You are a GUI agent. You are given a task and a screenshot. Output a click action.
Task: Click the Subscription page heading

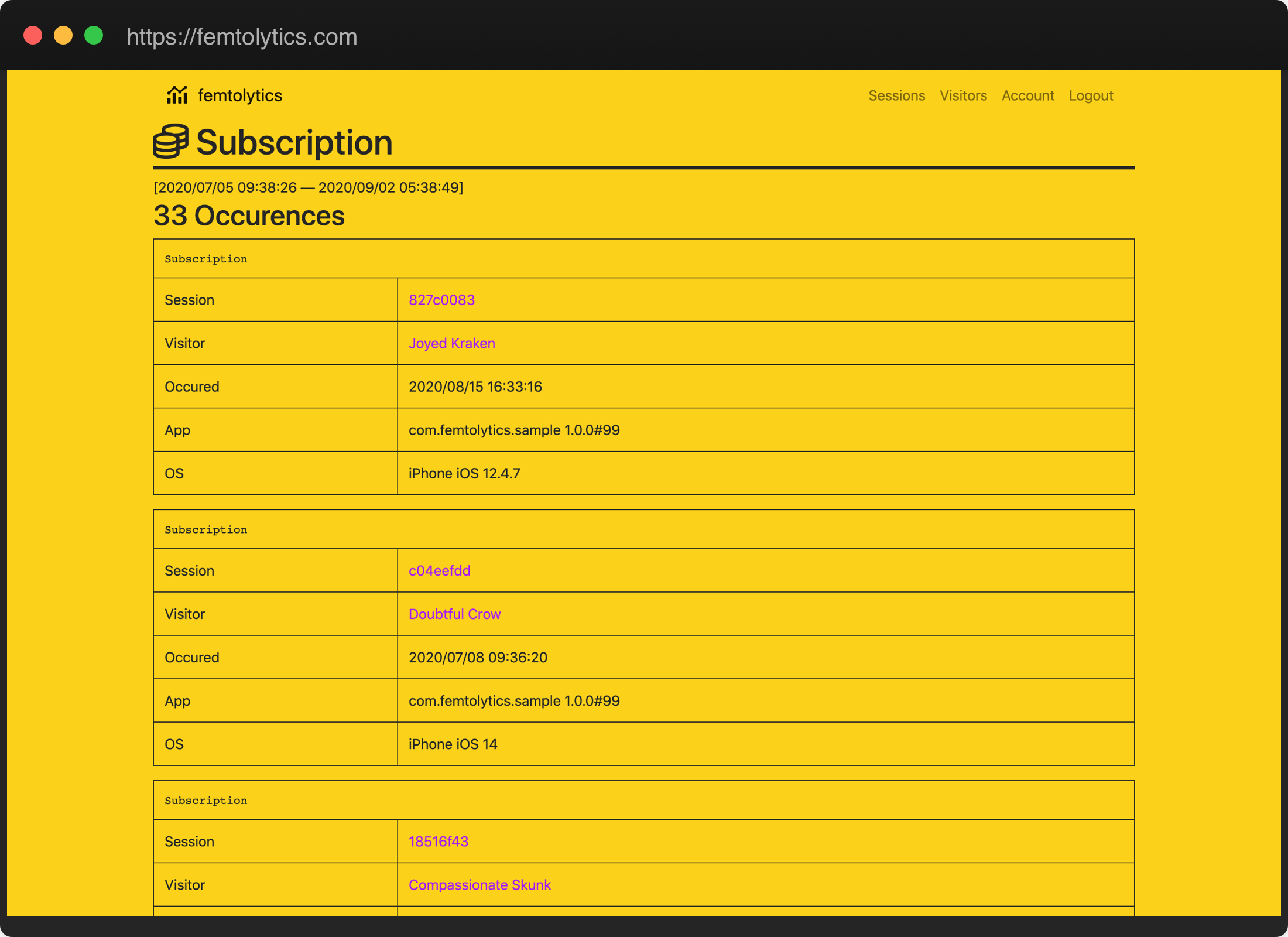[x=294, y=142]
